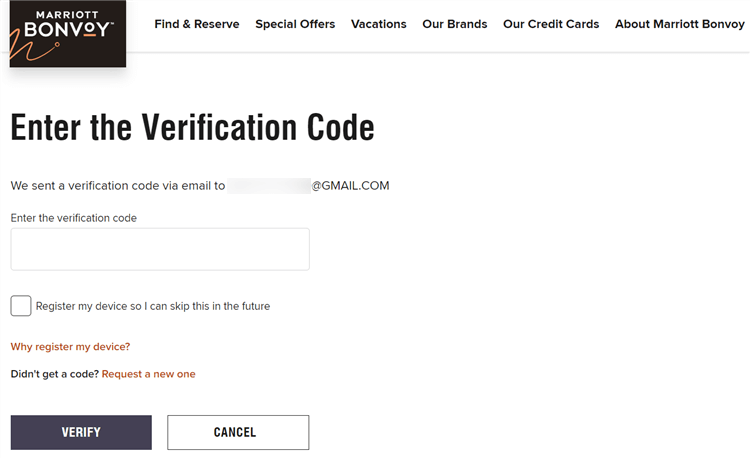
Task: Click the 'Register my device so I can skip' label
Action: 153,306
